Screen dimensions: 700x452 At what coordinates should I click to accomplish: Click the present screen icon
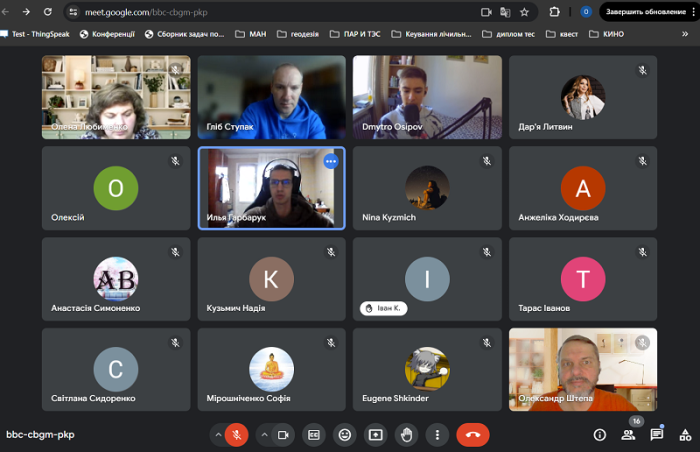click(375, 435)
